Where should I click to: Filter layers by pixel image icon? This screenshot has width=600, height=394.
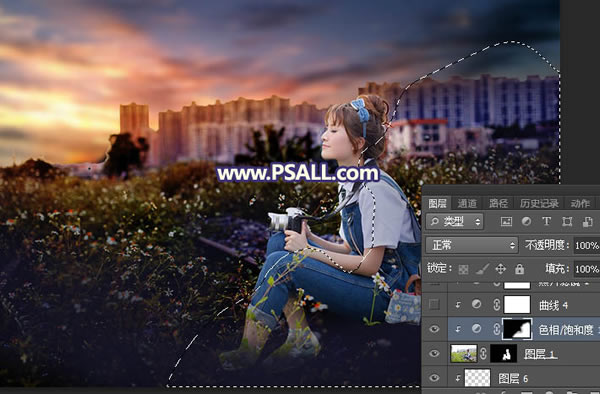(506, 221)
